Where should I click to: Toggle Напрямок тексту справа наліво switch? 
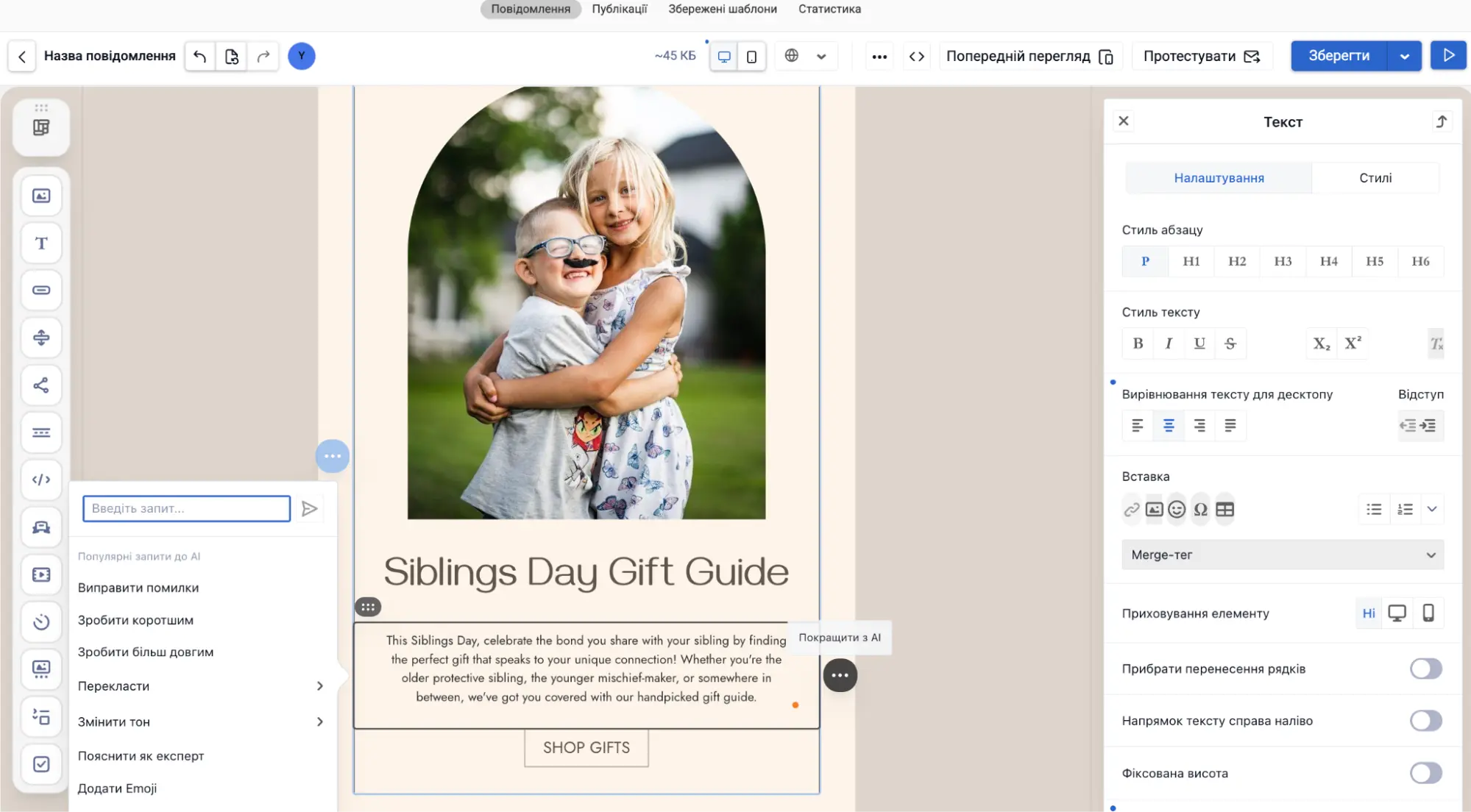click(x=1425, y=721)
